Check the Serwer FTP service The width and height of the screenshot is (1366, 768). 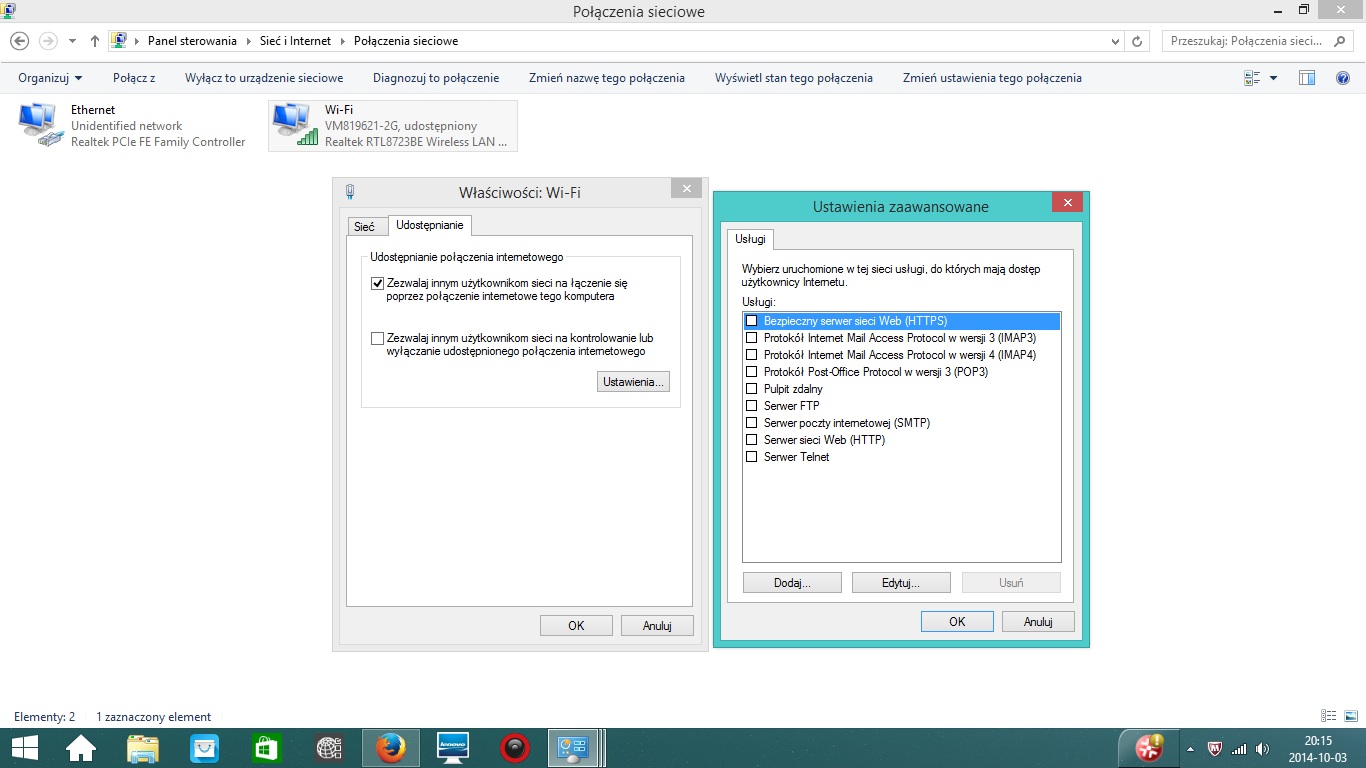[x=752, y=406]
